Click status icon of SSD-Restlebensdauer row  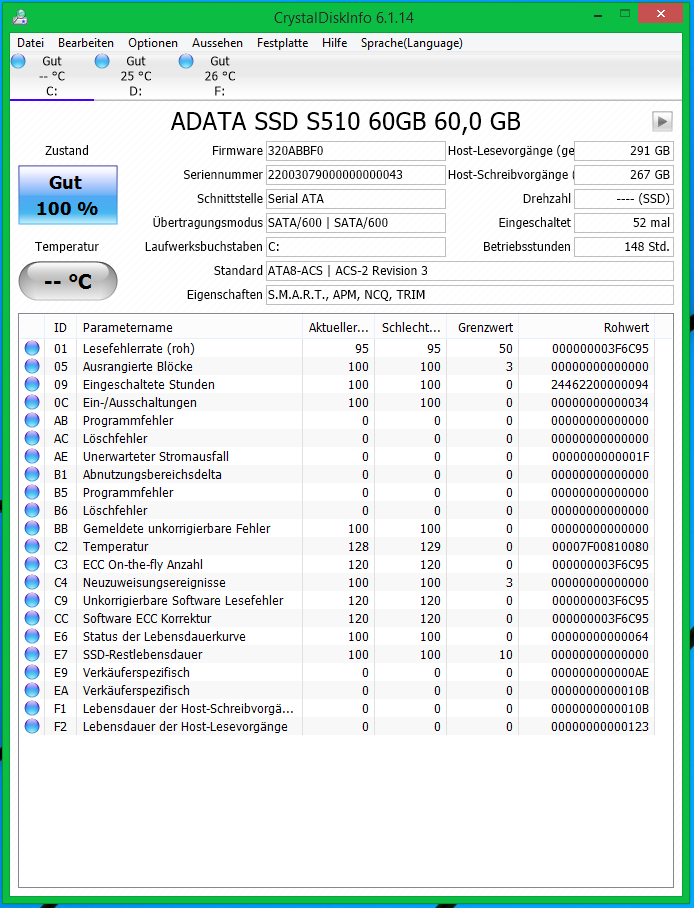[x=32, y=653]
